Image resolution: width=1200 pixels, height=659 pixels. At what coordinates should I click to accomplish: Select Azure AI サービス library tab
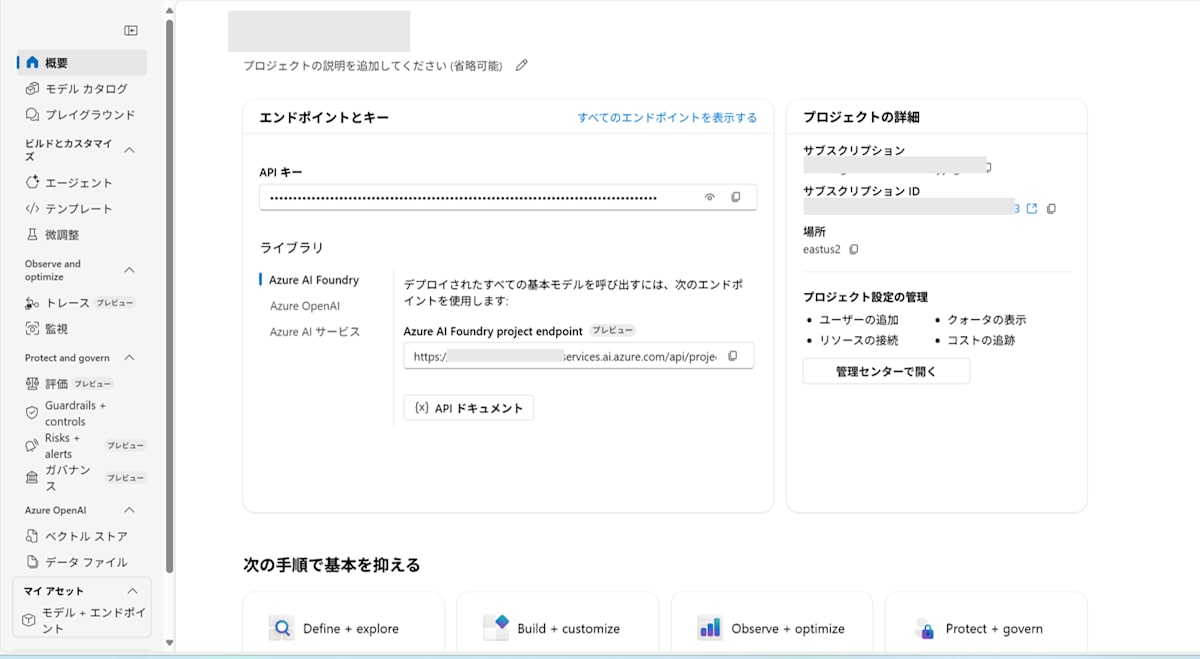pyautogui.click(x=314, y=332)
